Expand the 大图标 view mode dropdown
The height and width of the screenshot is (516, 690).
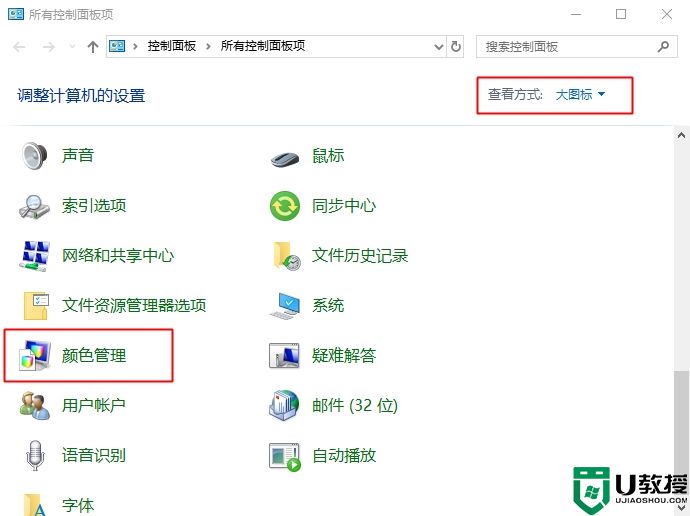point(580,95)
